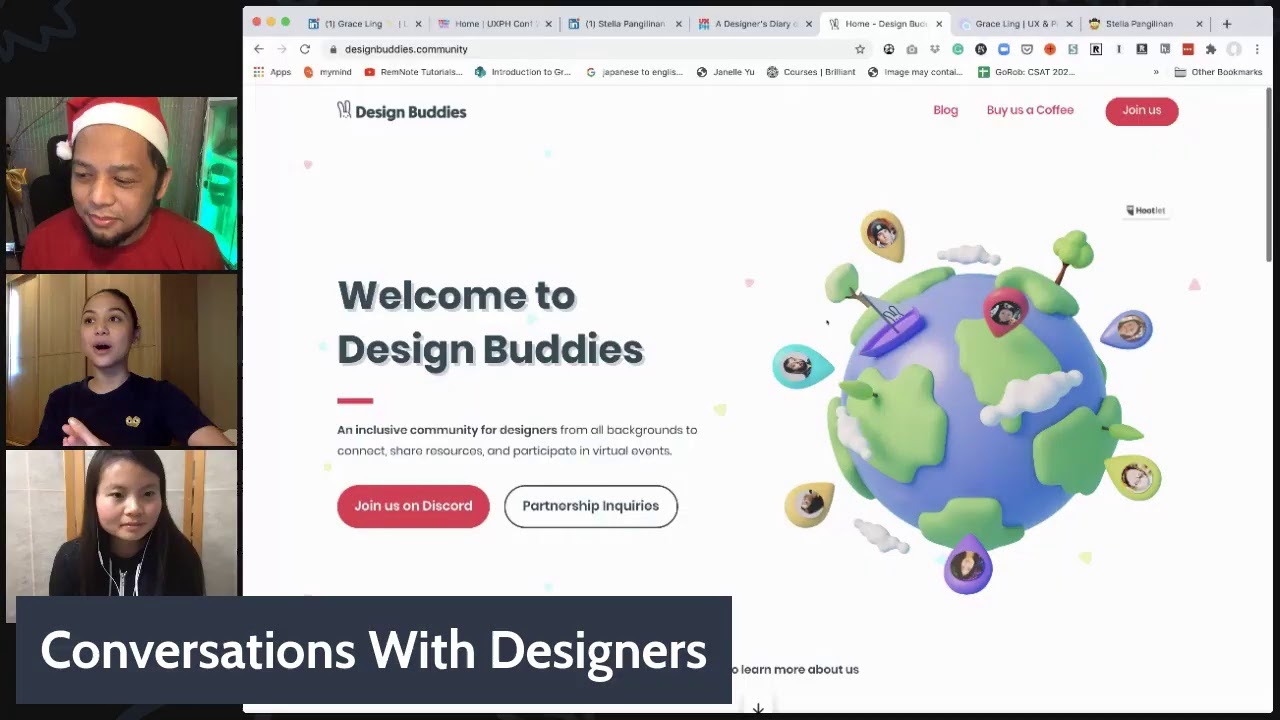Click the blue Zoom extension icon
The image size is (1280, 720).
tap(1004, 49)
